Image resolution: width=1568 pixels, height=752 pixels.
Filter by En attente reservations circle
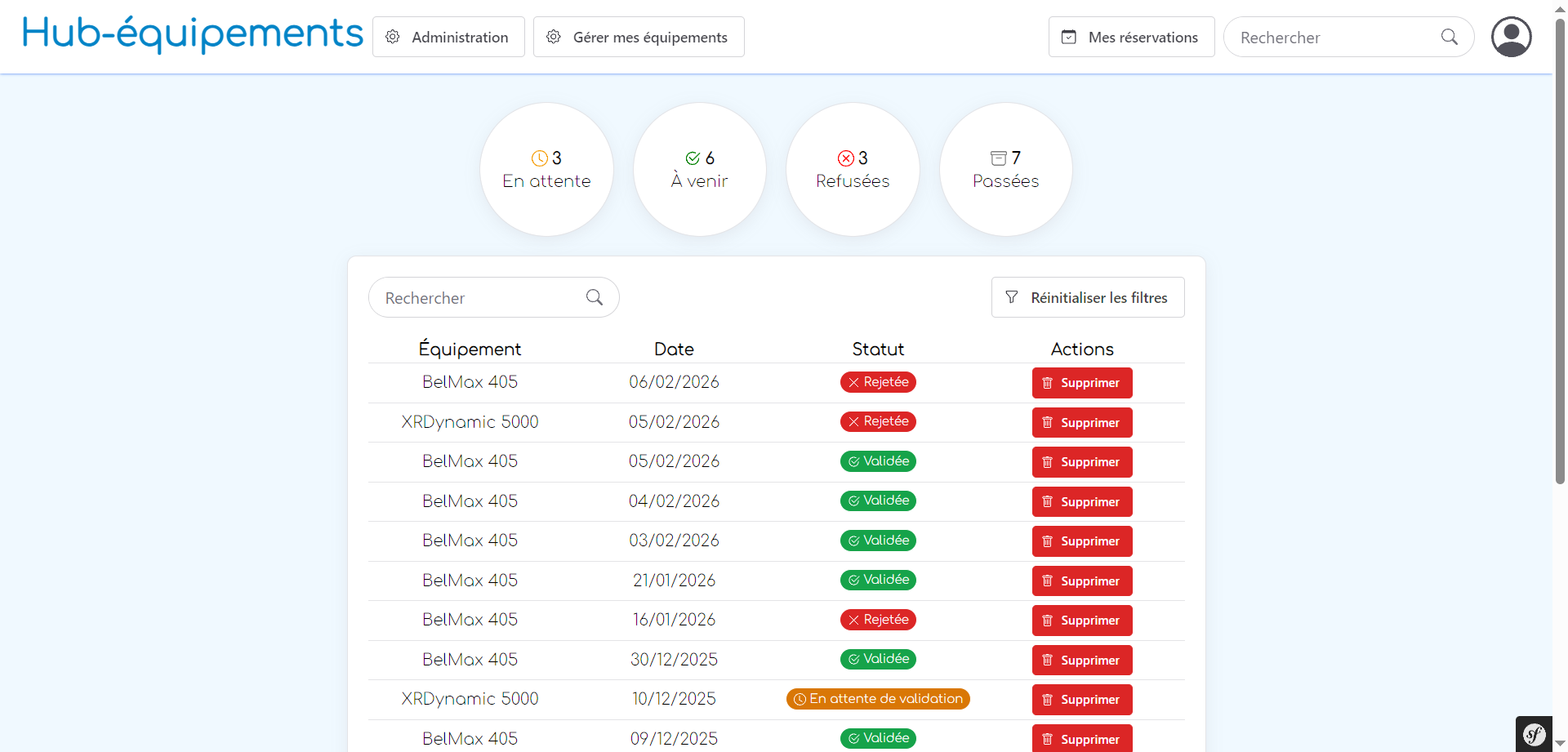(x=546, y=169)
